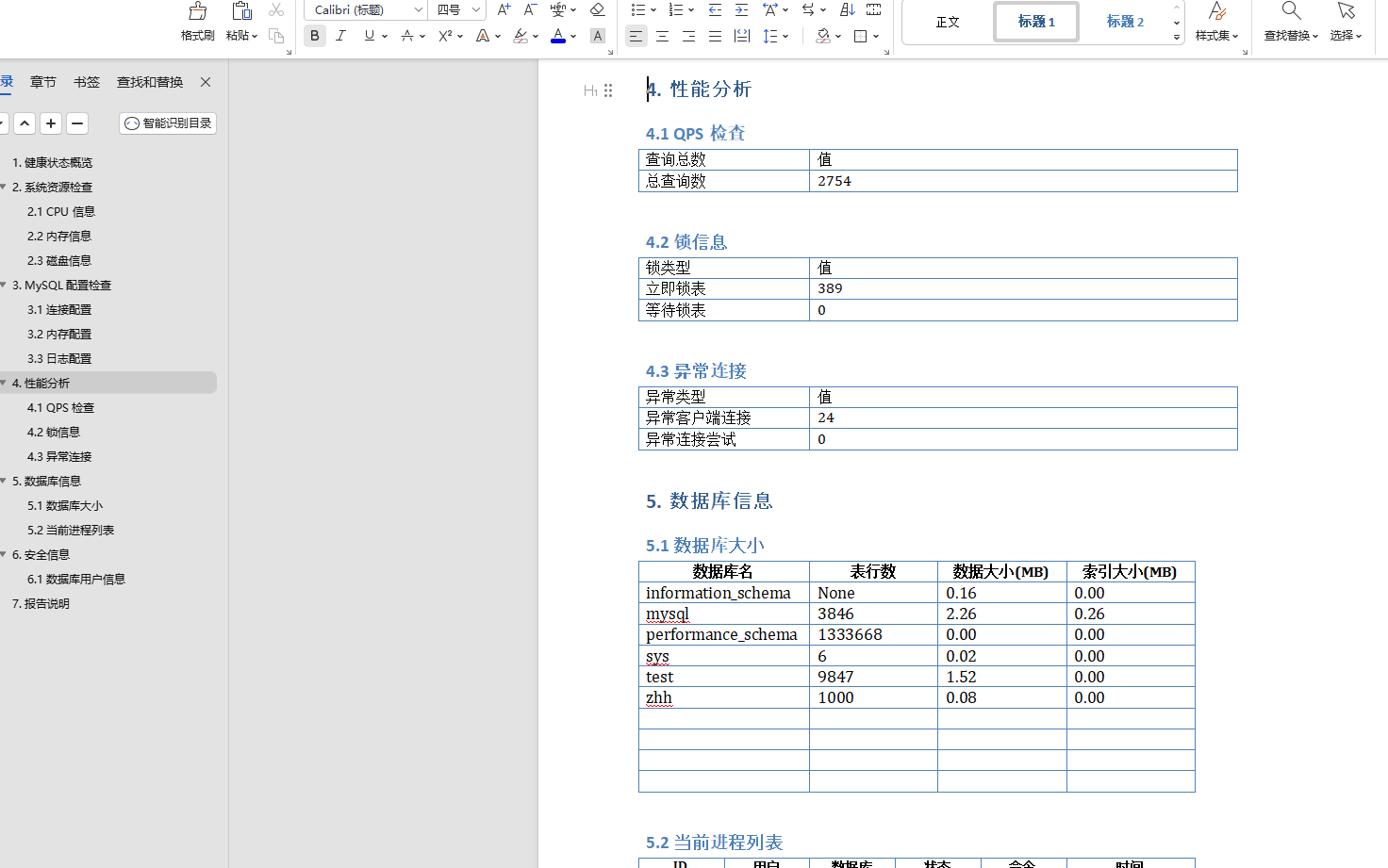Click the plus button in outline panel
Image resolution: width=1388 pixels, height=868 pixels.
(x=52, y=123)
